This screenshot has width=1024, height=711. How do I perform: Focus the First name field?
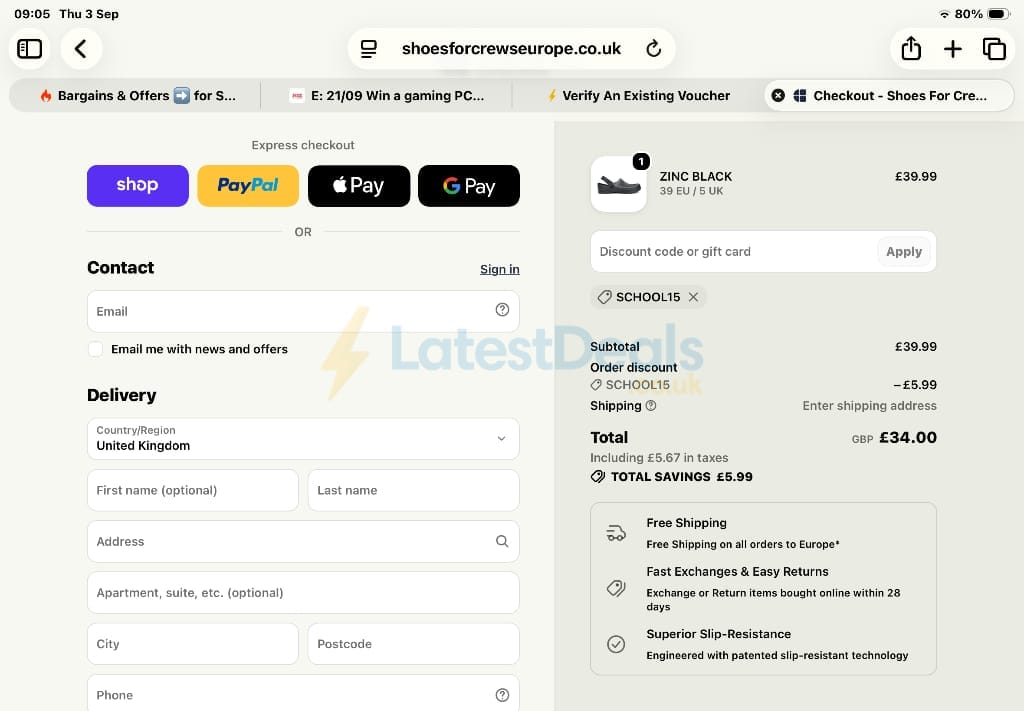(x=193, y=490)
